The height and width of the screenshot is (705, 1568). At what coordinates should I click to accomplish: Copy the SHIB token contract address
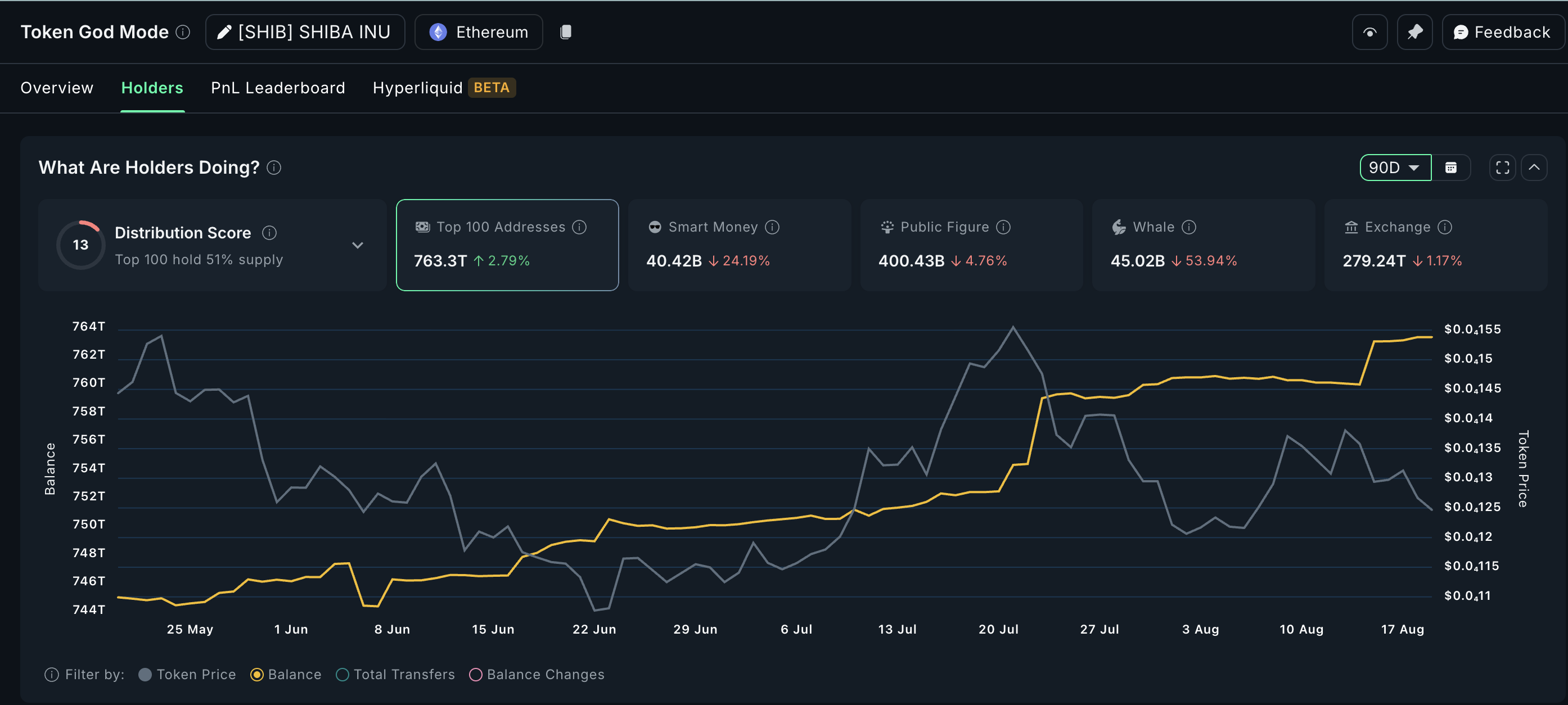tap(565, 31)
